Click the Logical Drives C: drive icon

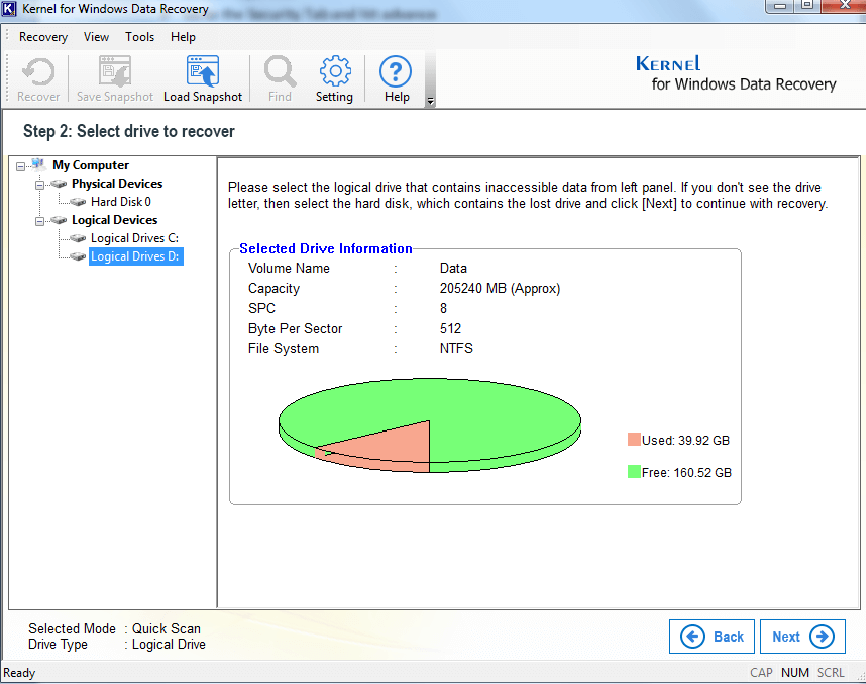[78, 238]
